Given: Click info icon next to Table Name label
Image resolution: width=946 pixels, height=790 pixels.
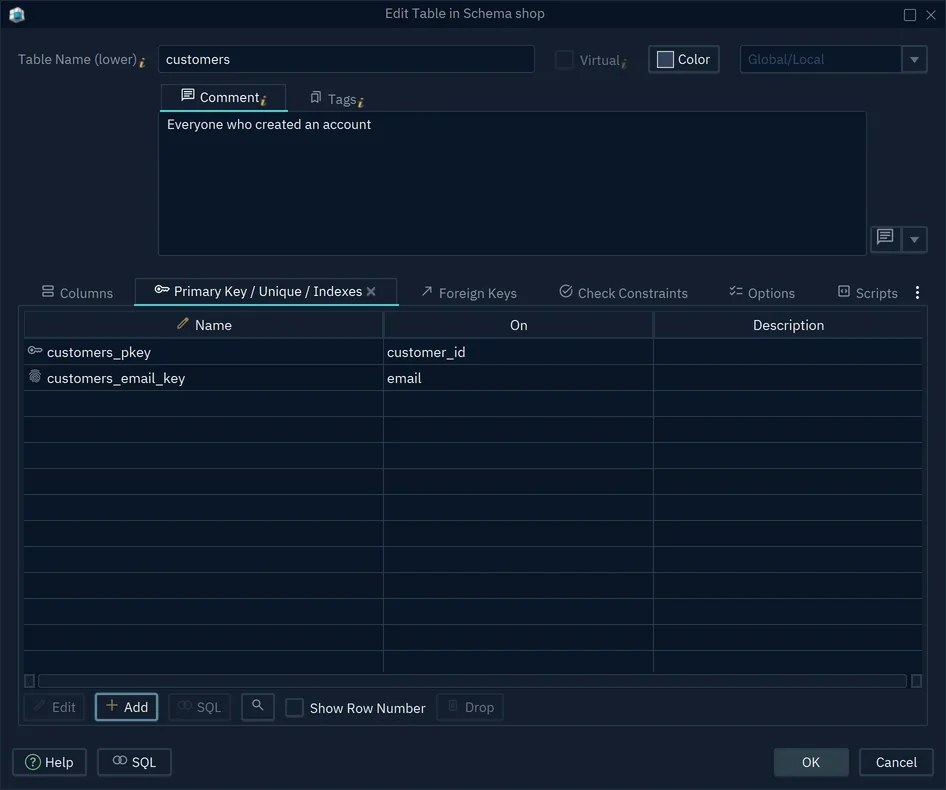Looking at the screenshot, I should [142, 62].
